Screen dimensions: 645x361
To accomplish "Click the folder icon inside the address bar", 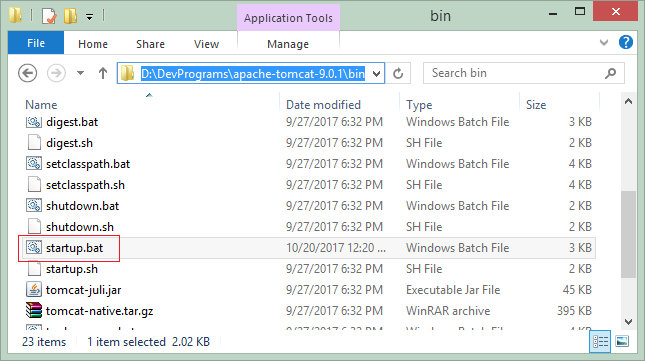I will pos(128,73).
